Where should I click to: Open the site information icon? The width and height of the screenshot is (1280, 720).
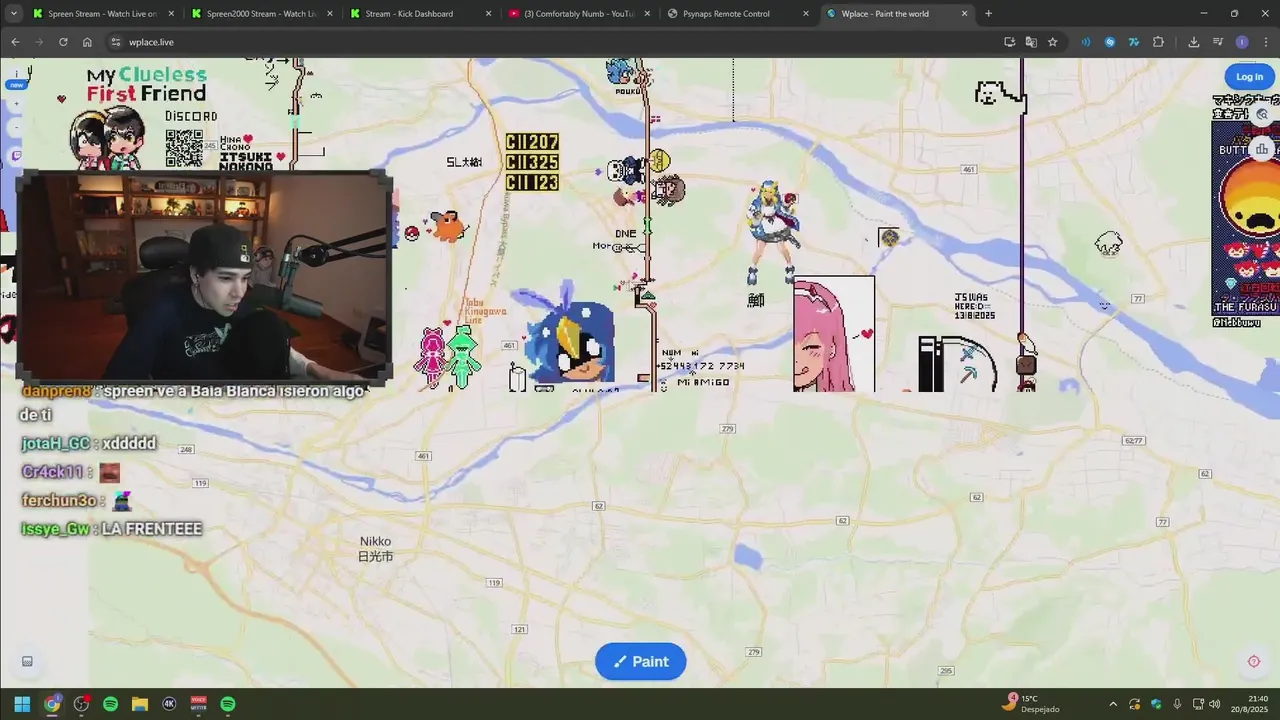(116, 42)
